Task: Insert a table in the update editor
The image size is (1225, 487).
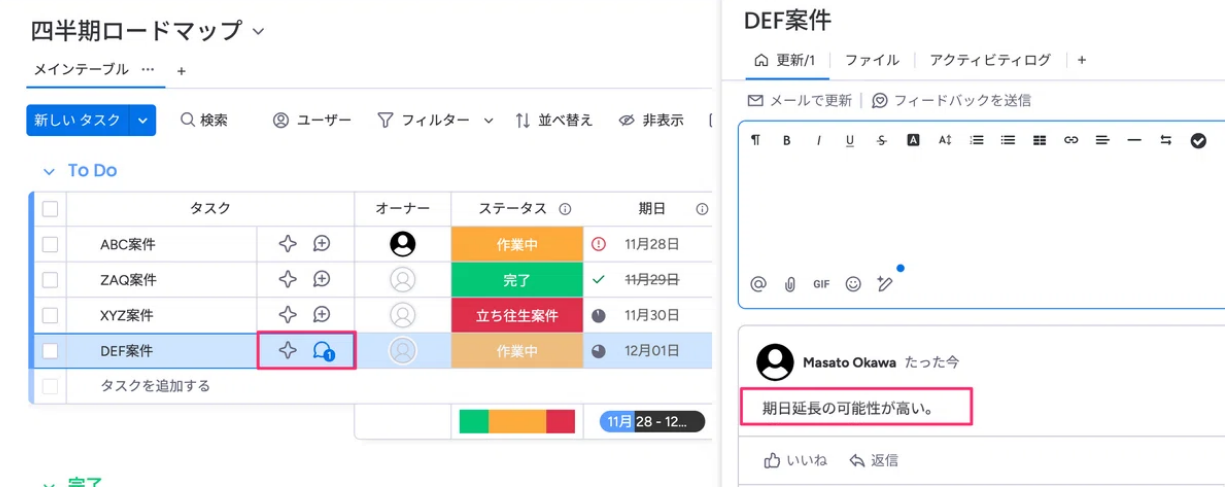Action: point(1039,141)
